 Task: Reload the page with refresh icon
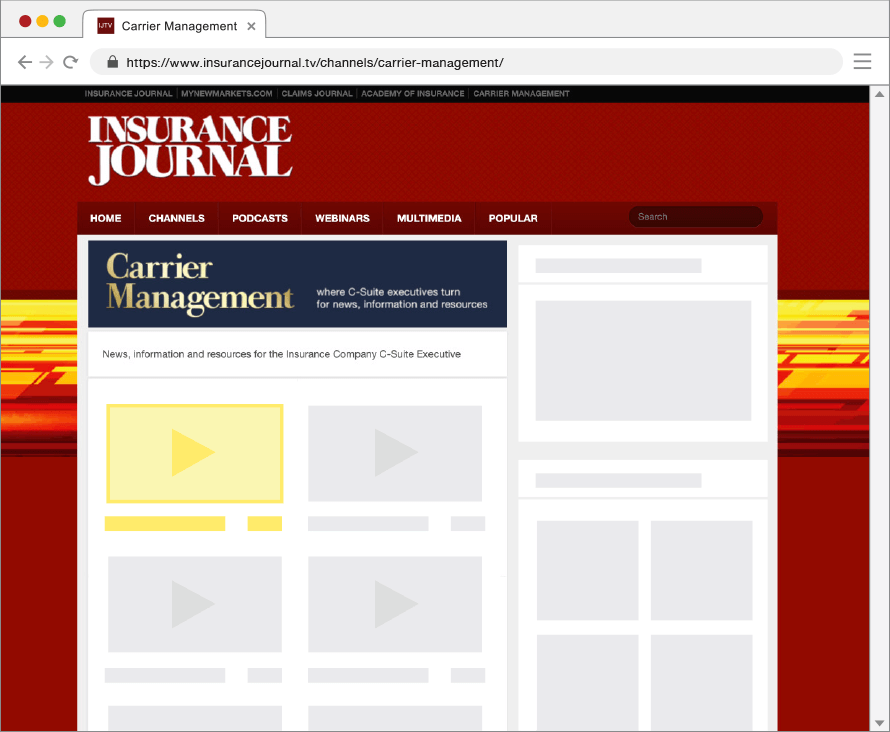pos(71,62)
